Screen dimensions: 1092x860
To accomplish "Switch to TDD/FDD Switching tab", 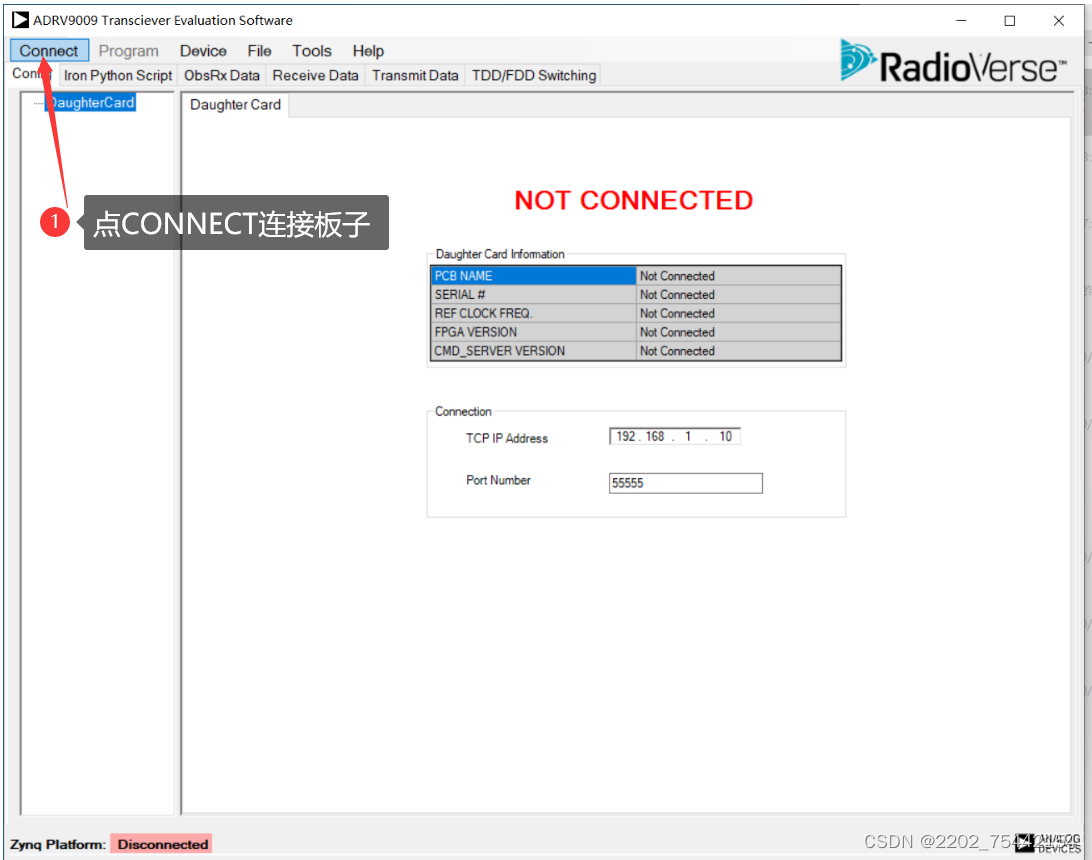I will tap(534, 75).
